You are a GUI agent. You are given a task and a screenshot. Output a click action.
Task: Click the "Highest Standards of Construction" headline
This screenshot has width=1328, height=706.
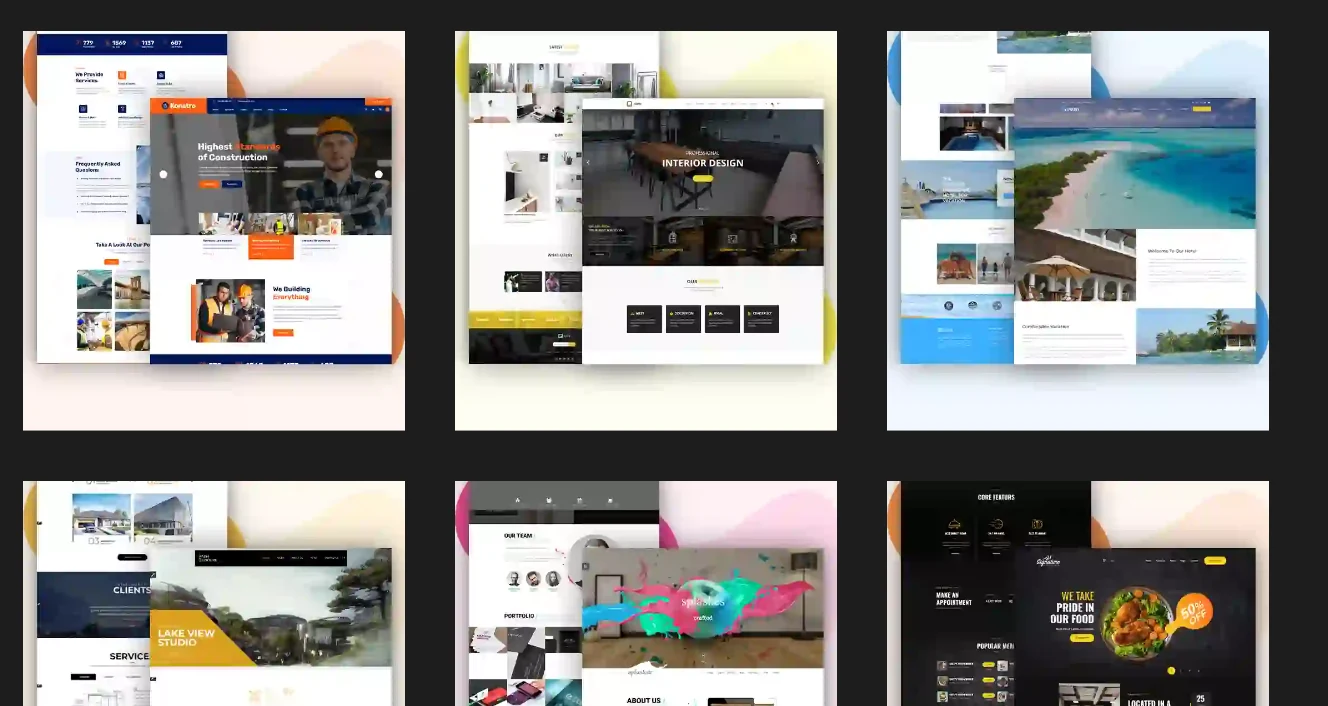[238, 152]
